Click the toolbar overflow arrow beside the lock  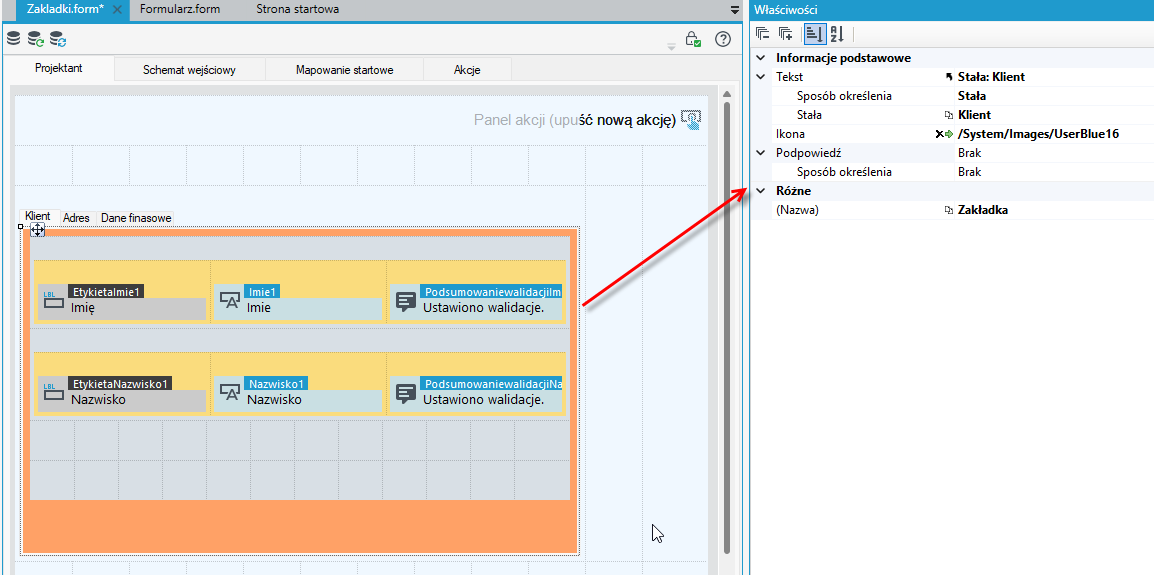click(671, 47)
